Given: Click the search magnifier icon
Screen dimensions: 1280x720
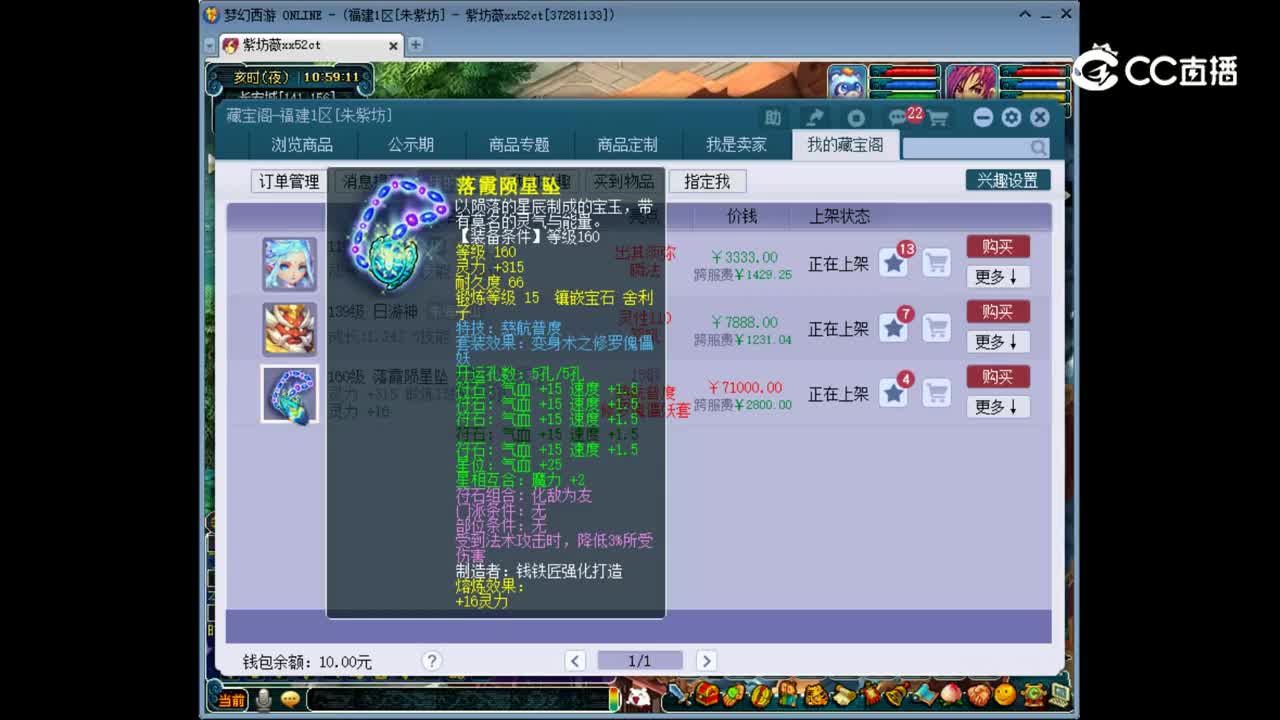Looking at the screenshot, I should point(1039,147).
